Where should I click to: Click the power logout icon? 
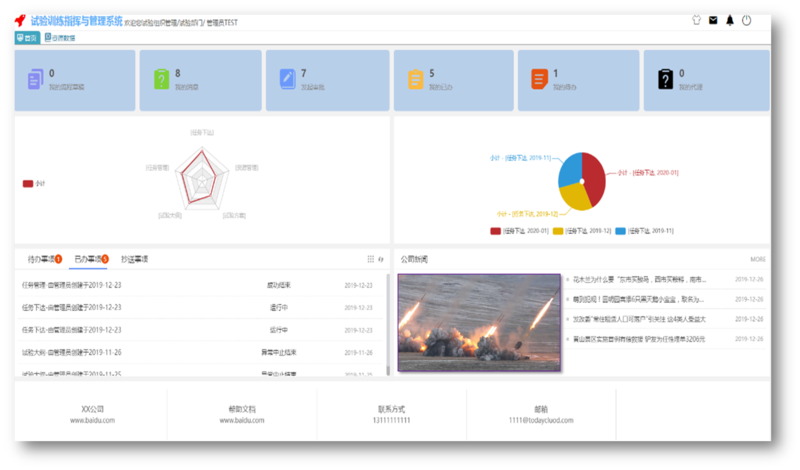click(x=746, y=20)
